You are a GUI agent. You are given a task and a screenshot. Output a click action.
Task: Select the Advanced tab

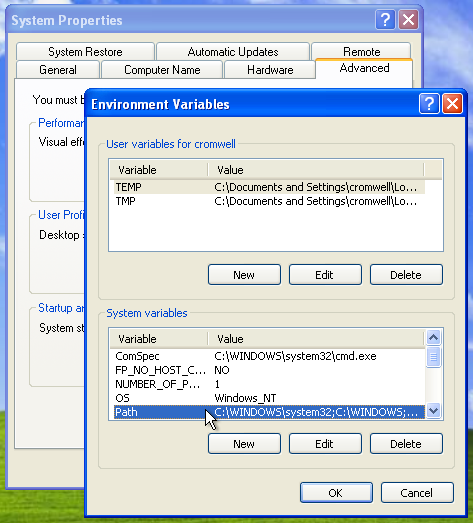[364, 68]
